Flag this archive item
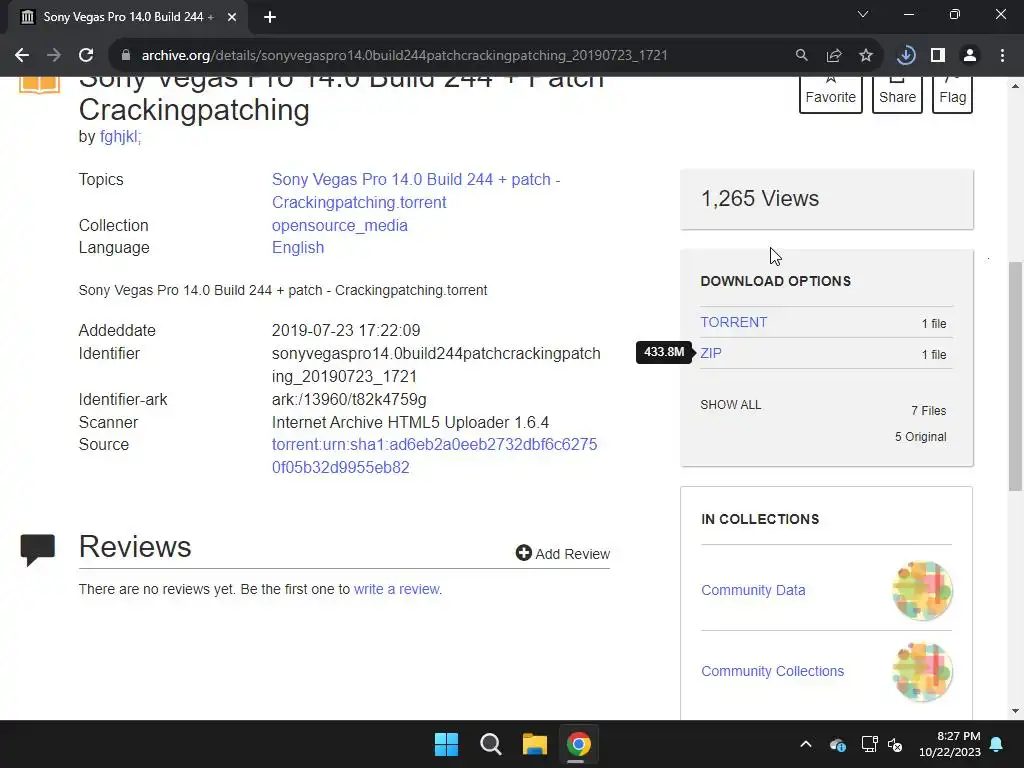The width and height of the screenshot is (1024, 768). click(952, 95)
